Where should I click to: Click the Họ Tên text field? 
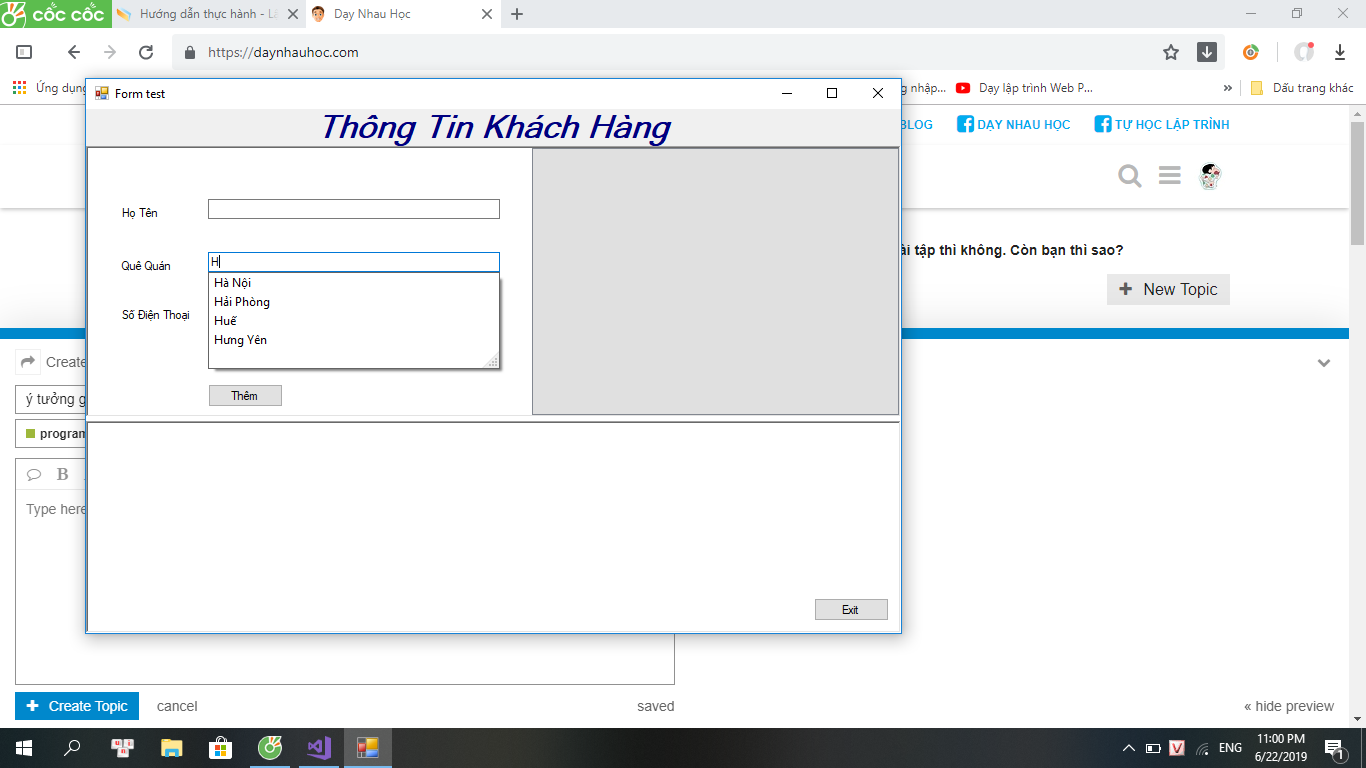pyautogui.click(x=353, y=209)
